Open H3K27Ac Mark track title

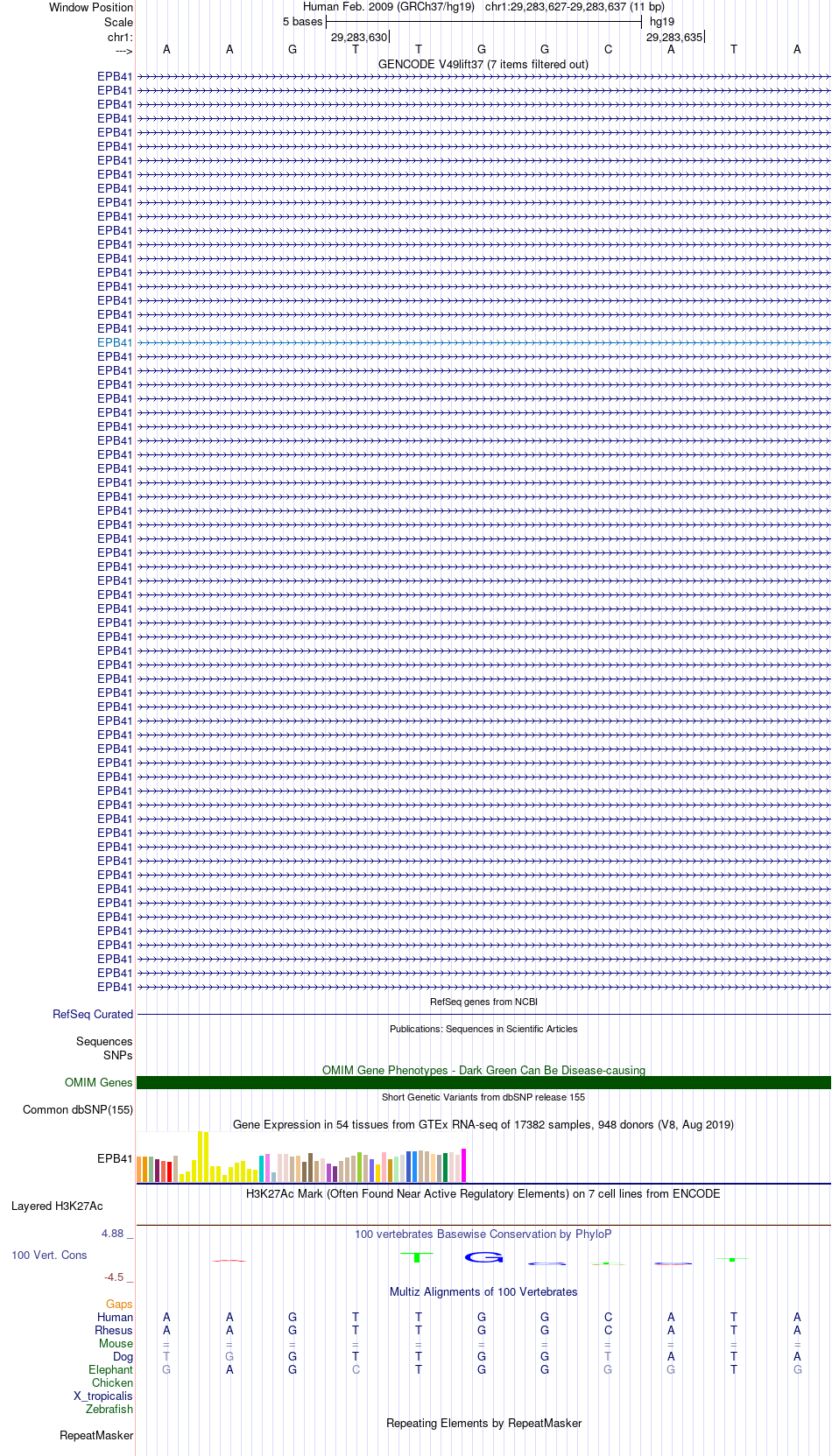(483, 1193)
